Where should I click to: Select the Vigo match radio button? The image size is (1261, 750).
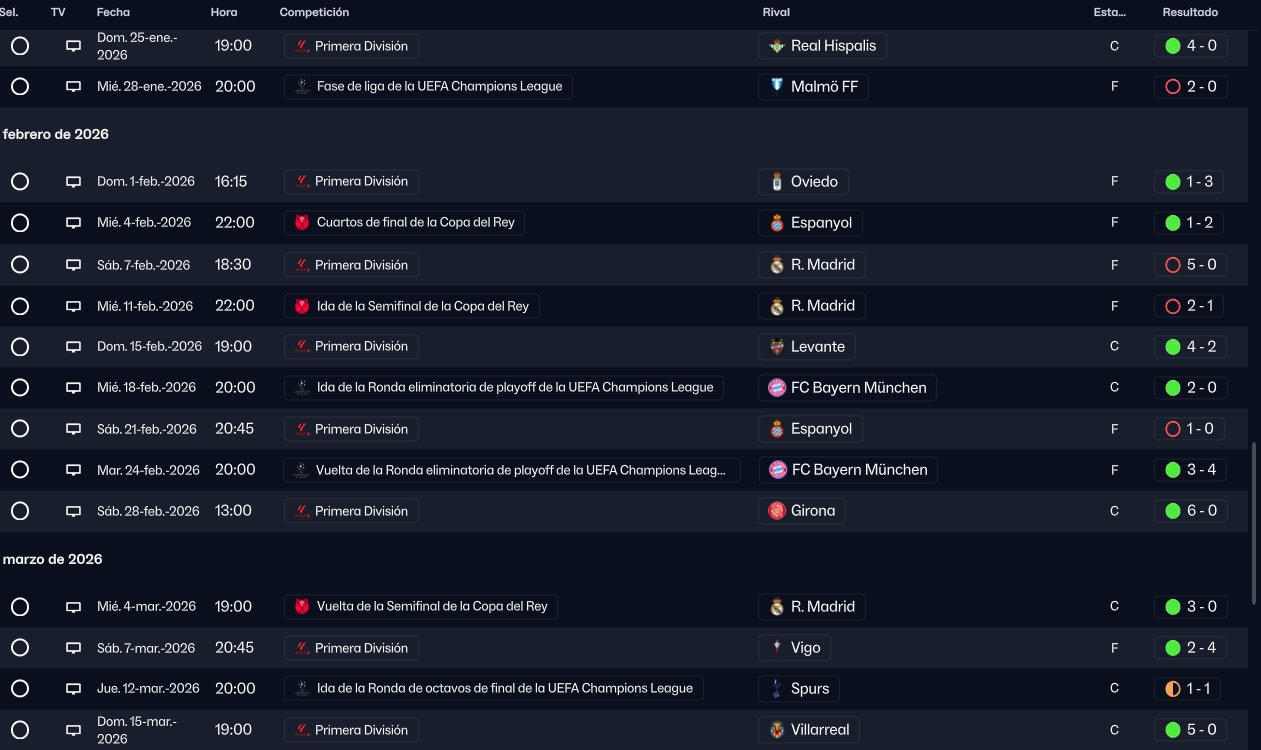20,648
